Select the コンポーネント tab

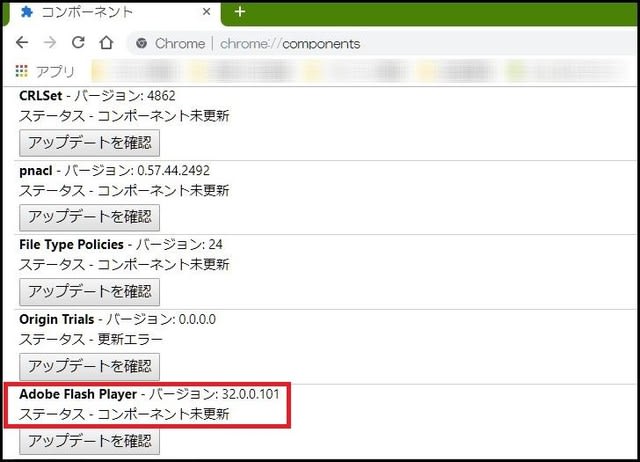coord(114,13)
